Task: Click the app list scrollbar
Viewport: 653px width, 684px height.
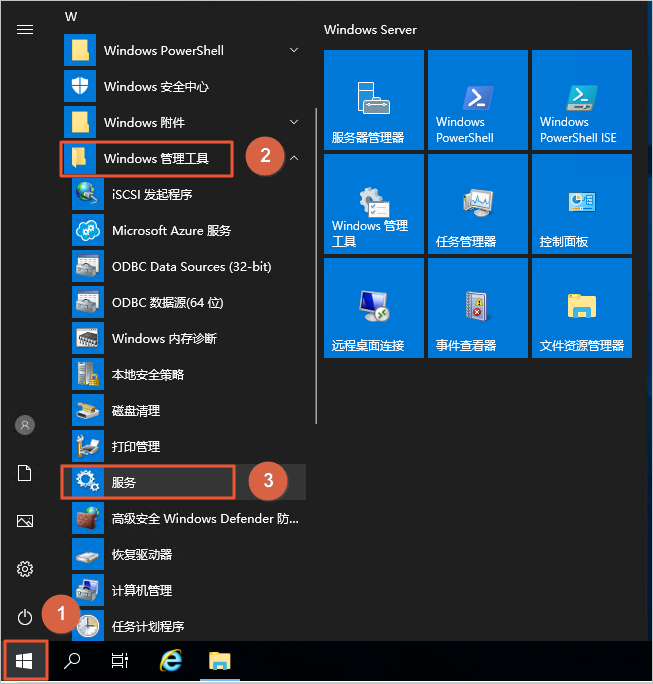Action: [316, 300]
